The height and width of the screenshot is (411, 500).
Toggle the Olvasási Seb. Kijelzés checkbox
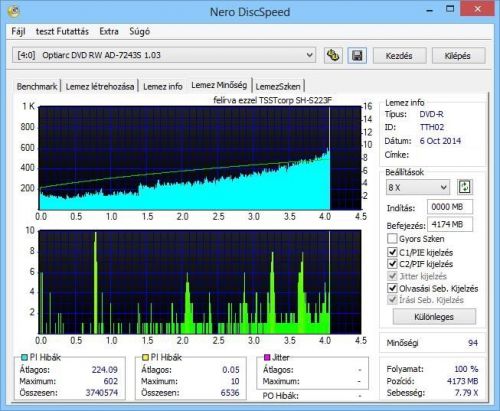392,288
